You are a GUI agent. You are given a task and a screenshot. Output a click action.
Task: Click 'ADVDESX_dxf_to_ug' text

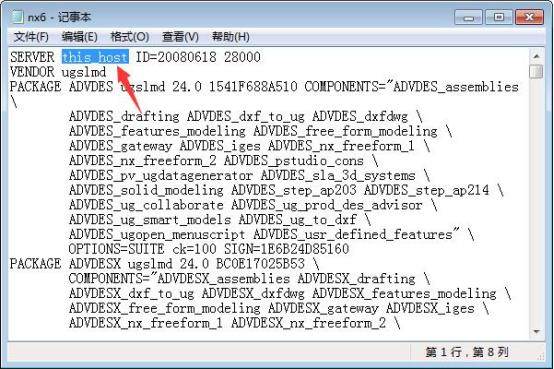pos(131,294)
